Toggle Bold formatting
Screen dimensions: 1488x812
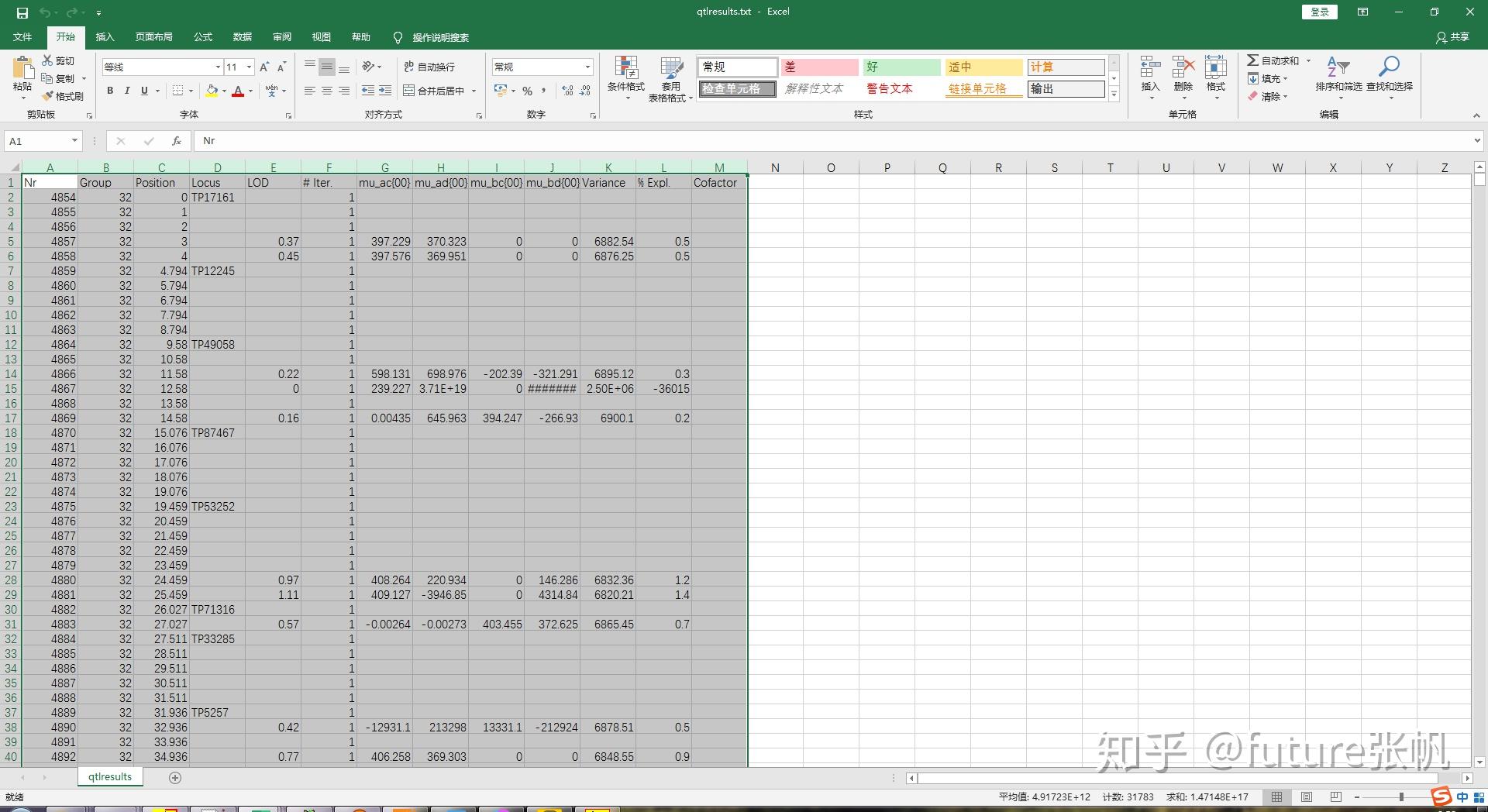(110, 91)
